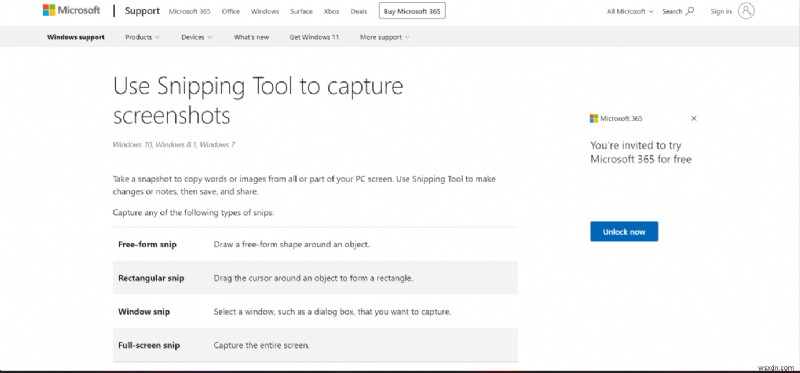Click the Rectangular snip row label
Screen dimensions: 800x373
coord(151,278)
